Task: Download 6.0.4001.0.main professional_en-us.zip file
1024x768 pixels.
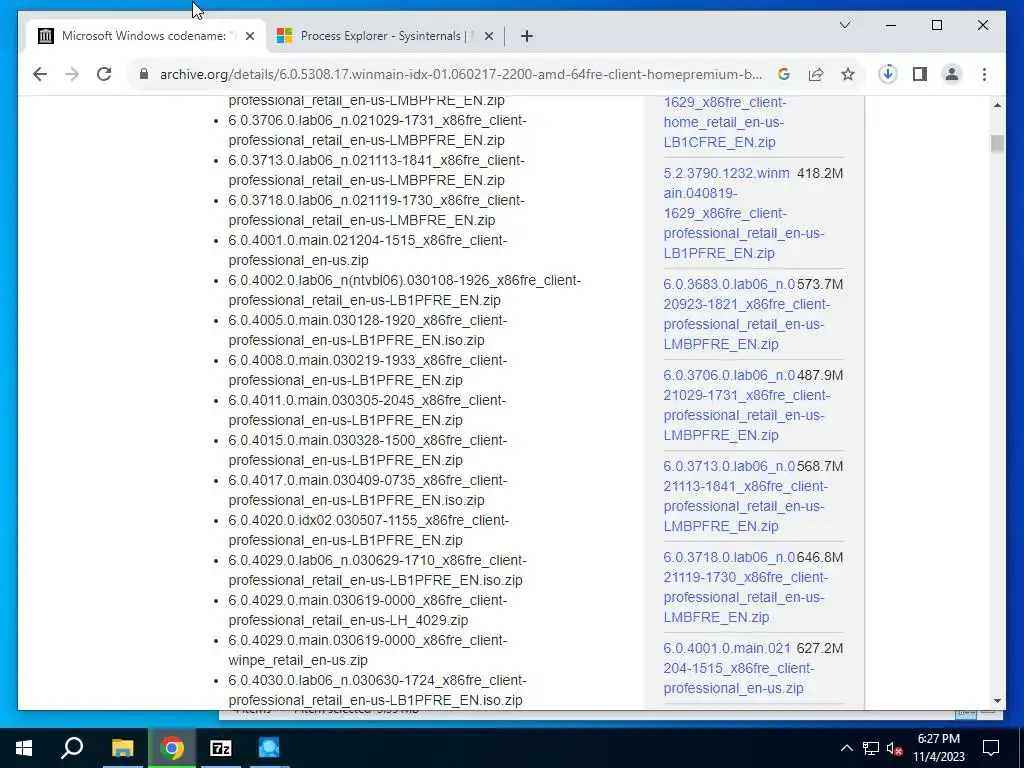Action: tap(739, 668)
